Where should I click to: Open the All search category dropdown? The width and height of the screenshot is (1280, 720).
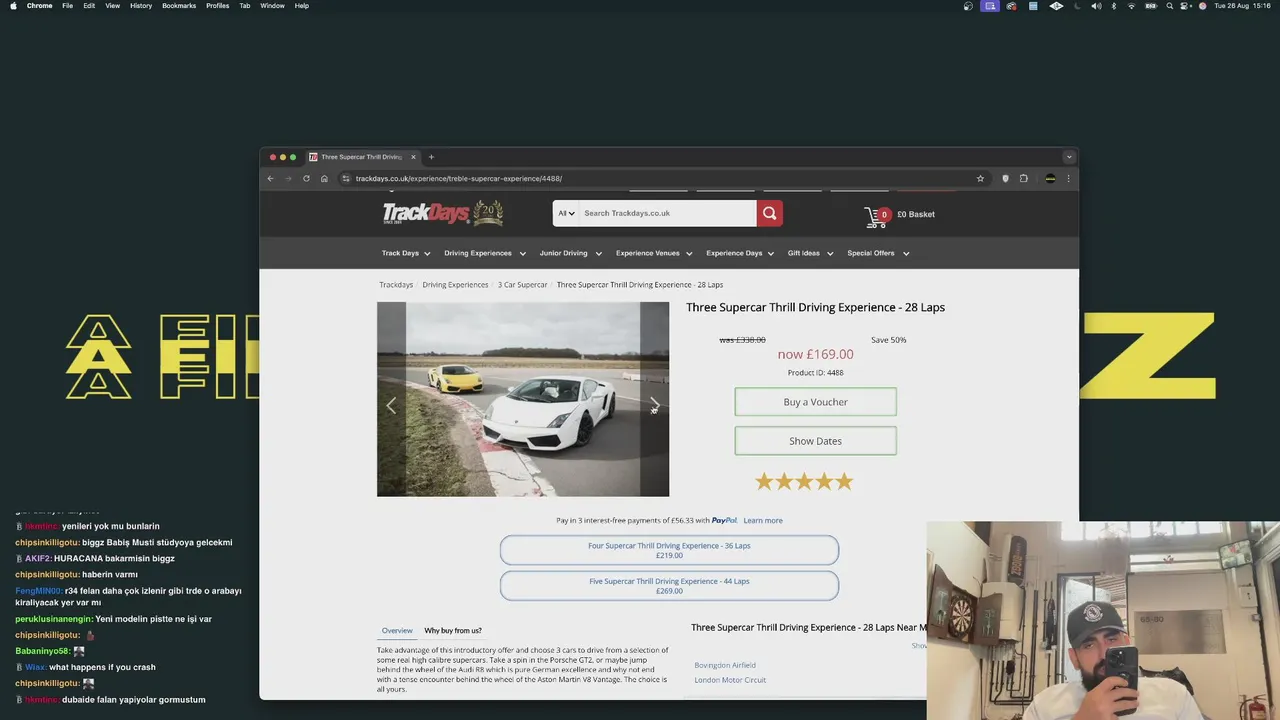[566, 213]
